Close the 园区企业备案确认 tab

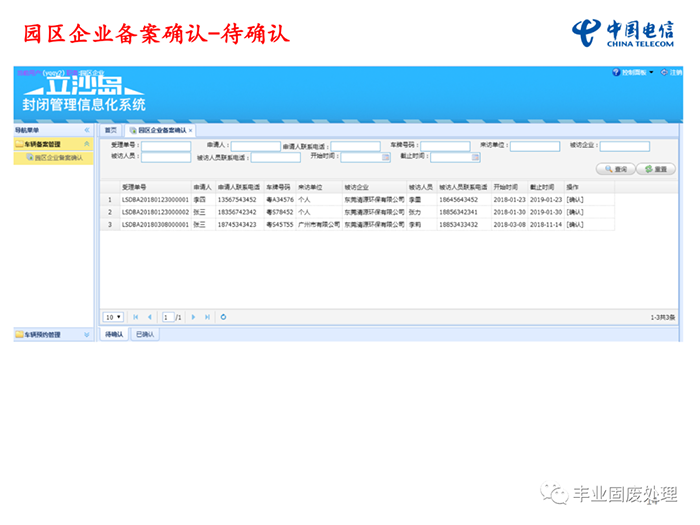[191, 130]
